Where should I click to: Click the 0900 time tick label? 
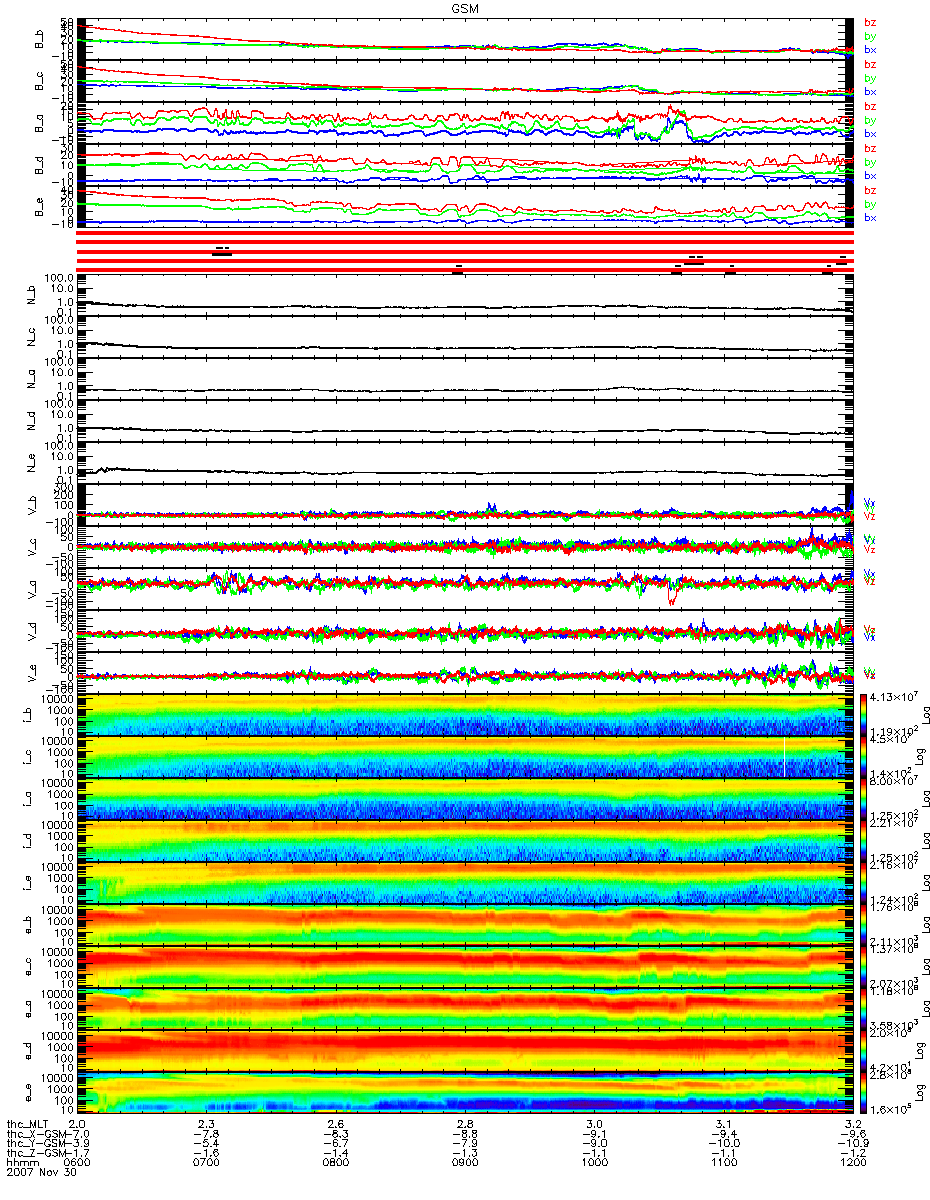tap(465, 1163)
